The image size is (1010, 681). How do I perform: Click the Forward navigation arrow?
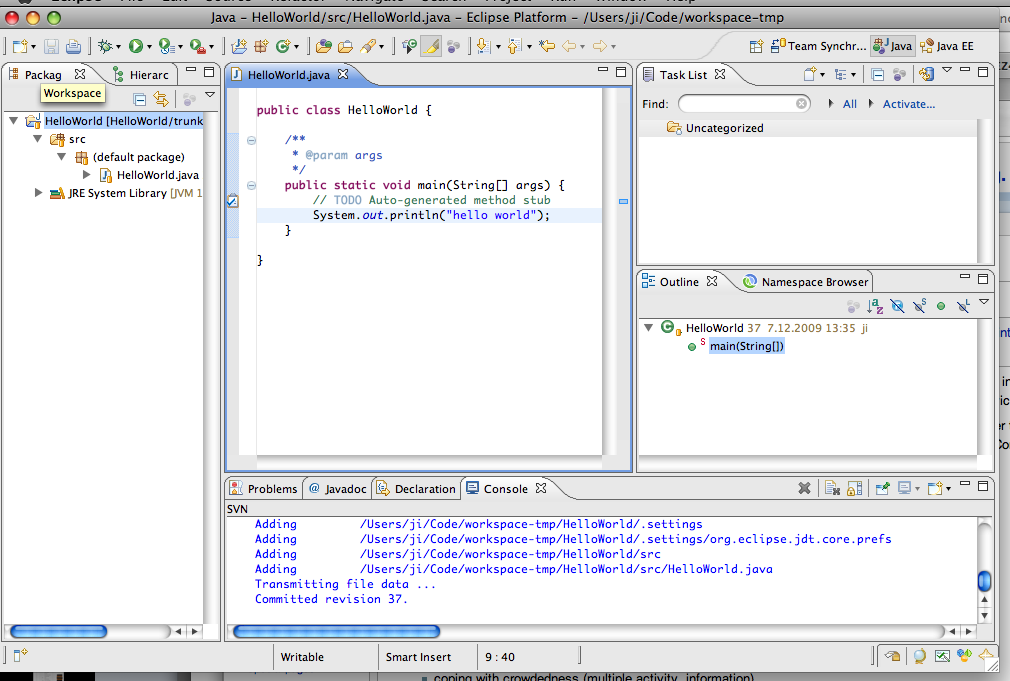click(600, 46)
